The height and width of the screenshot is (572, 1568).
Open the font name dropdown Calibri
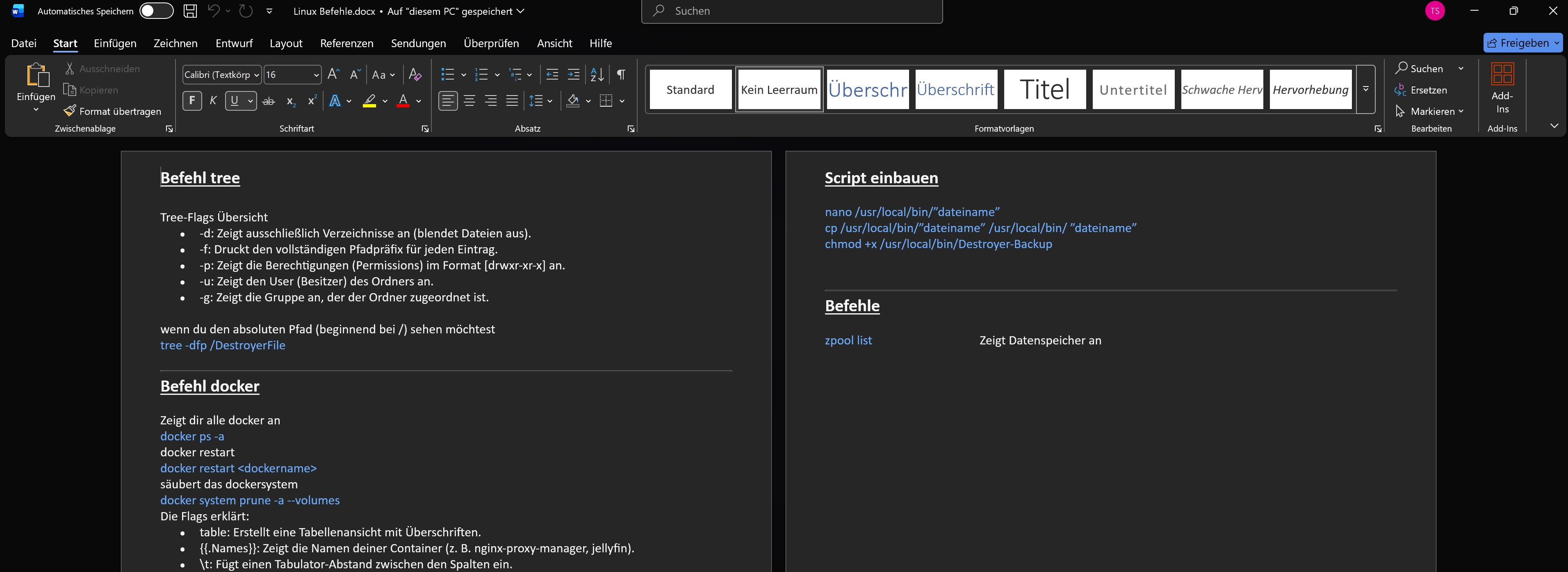click(x=256, y=75)
